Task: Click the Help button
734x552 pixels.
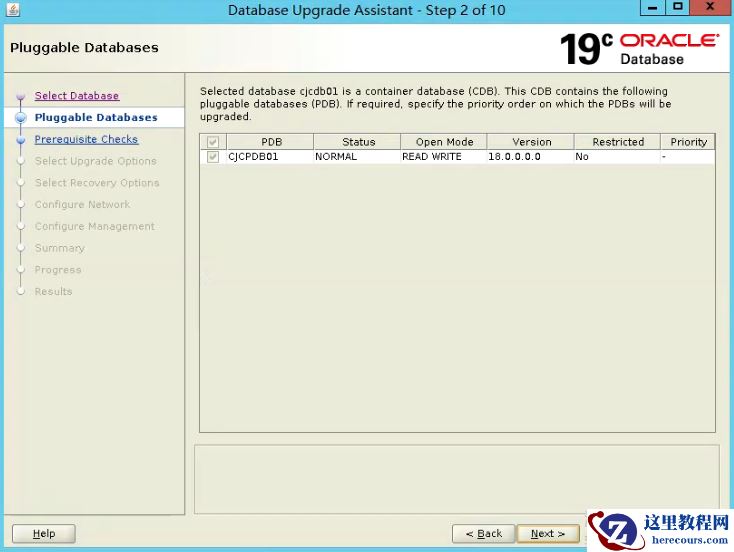Action: 44,533
